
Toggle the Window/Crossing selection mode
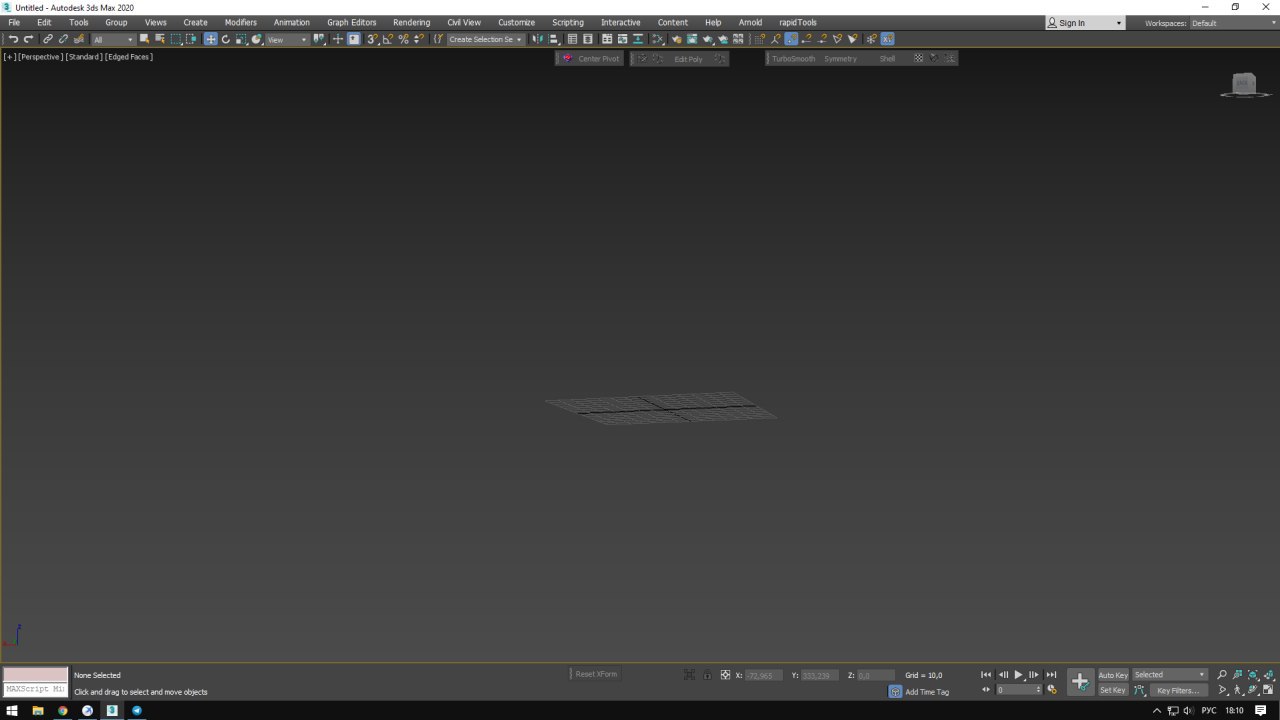coord(191,39)
